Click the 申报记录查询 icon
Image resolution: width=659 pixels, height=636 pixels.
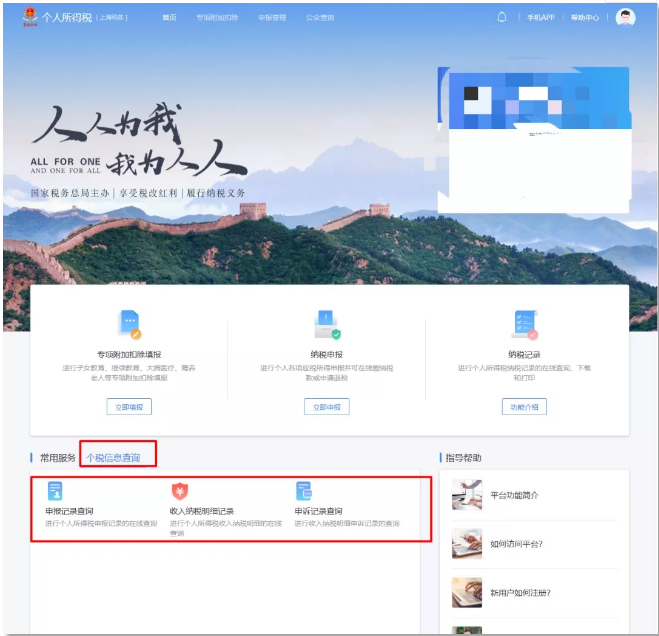coord(55,491)
